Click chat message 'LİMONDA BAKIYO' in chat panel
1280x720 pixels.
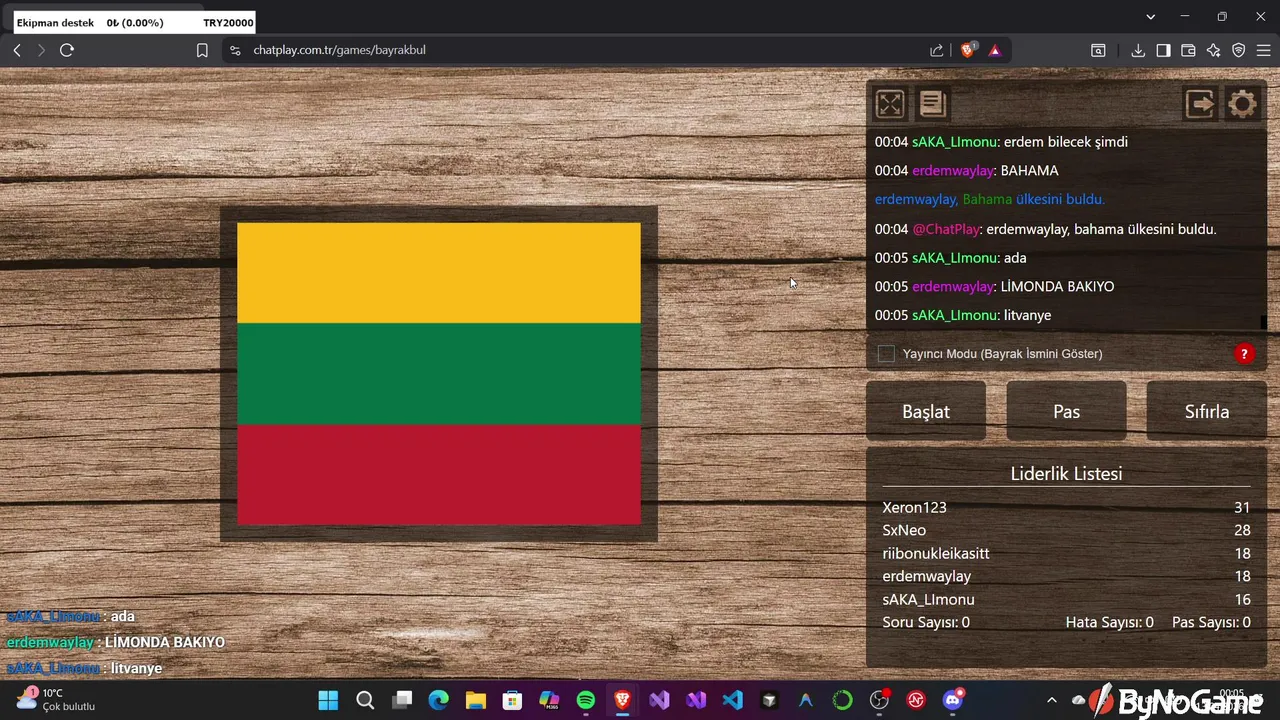coord(1057,286)
